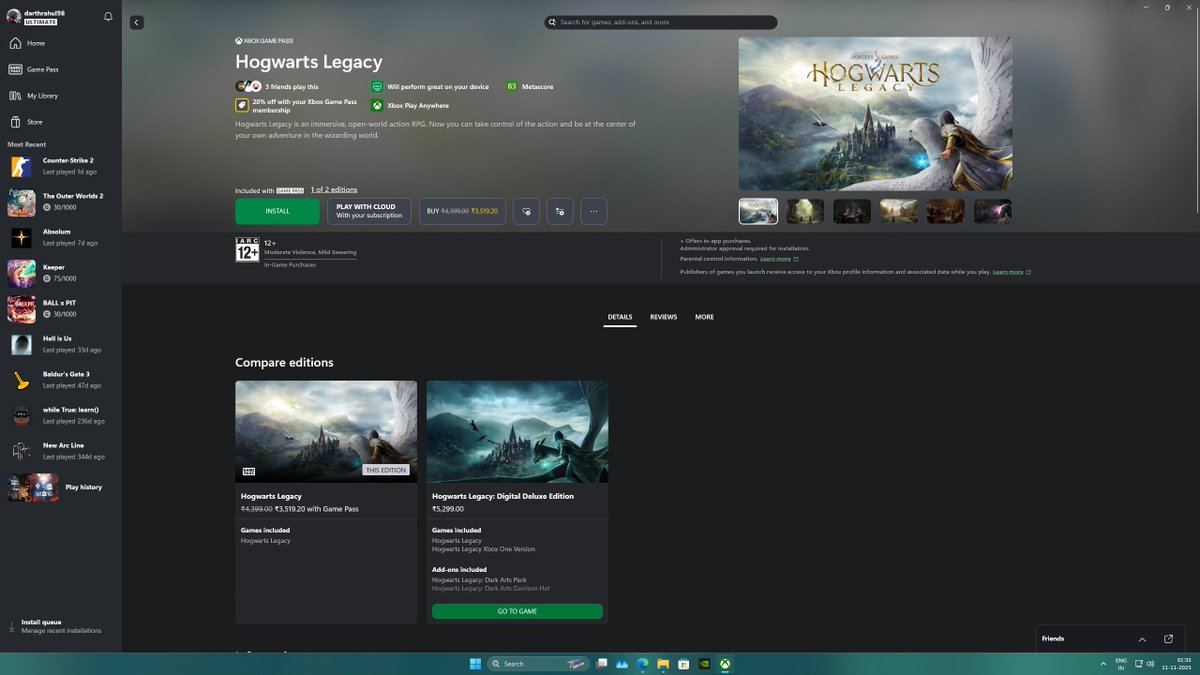Click the BUY ₹3,519.20 button
1200x675 pixels.
click(x=462, y=211)
